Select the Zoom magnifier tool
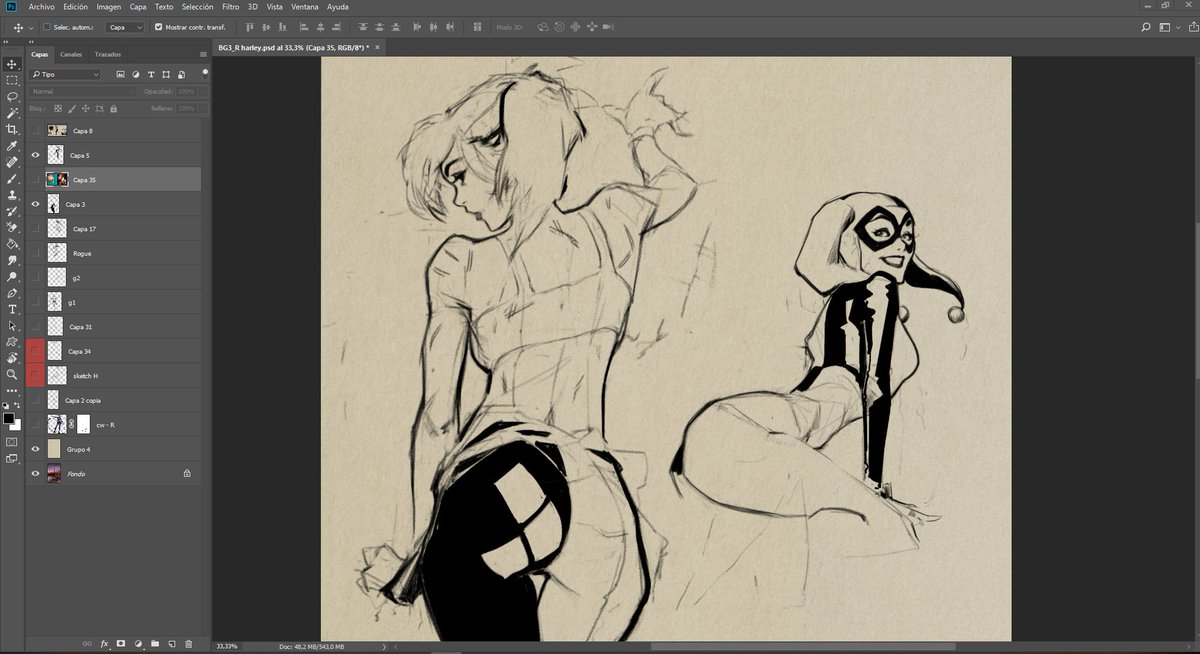The height and width of the screenshot is (654, 1200). tap(12, 374)
